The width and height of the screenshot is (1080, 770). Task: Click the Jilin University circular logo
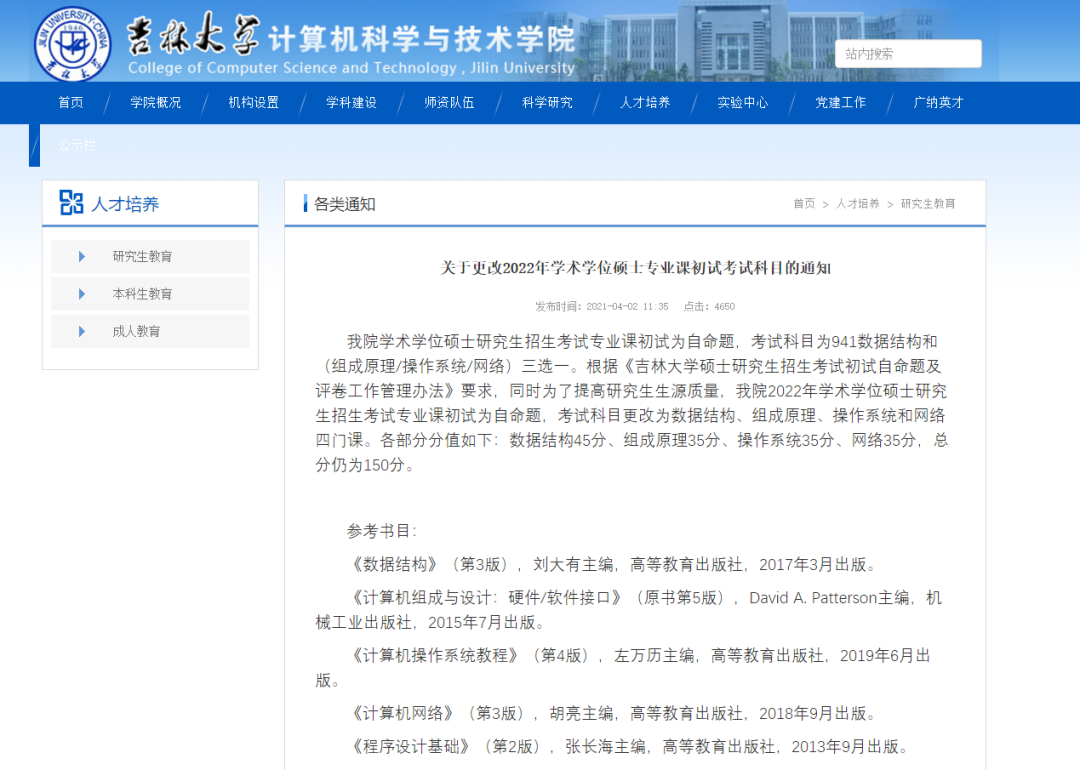73,41
